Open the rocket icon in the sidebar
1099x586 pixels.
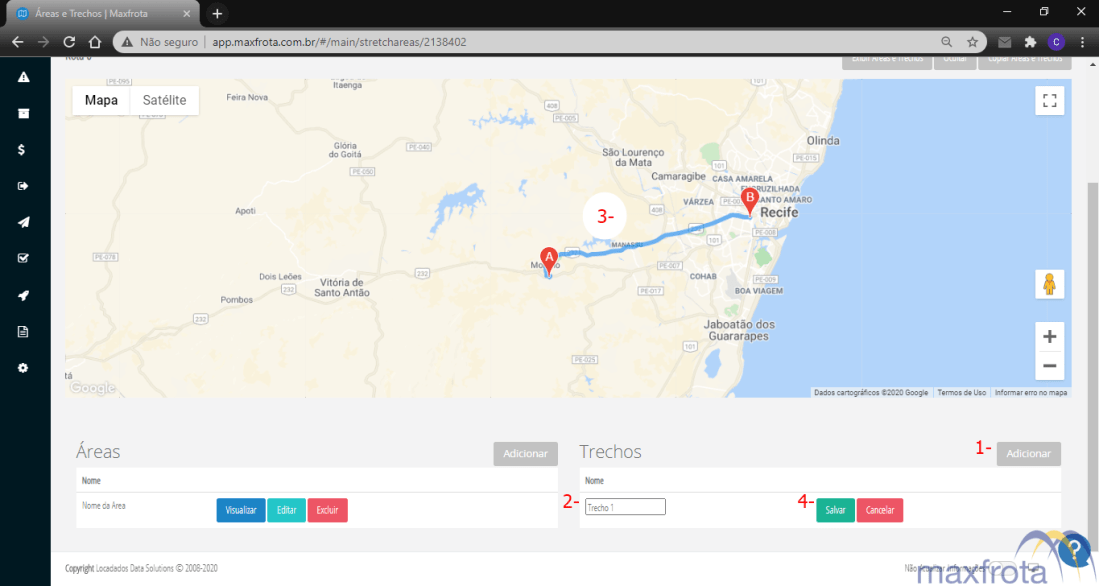23,295
